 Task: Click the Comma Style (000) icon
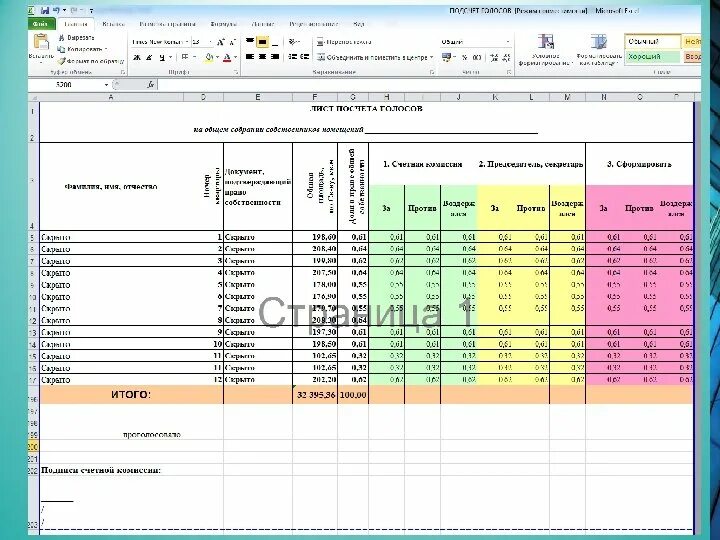[477, 57]
